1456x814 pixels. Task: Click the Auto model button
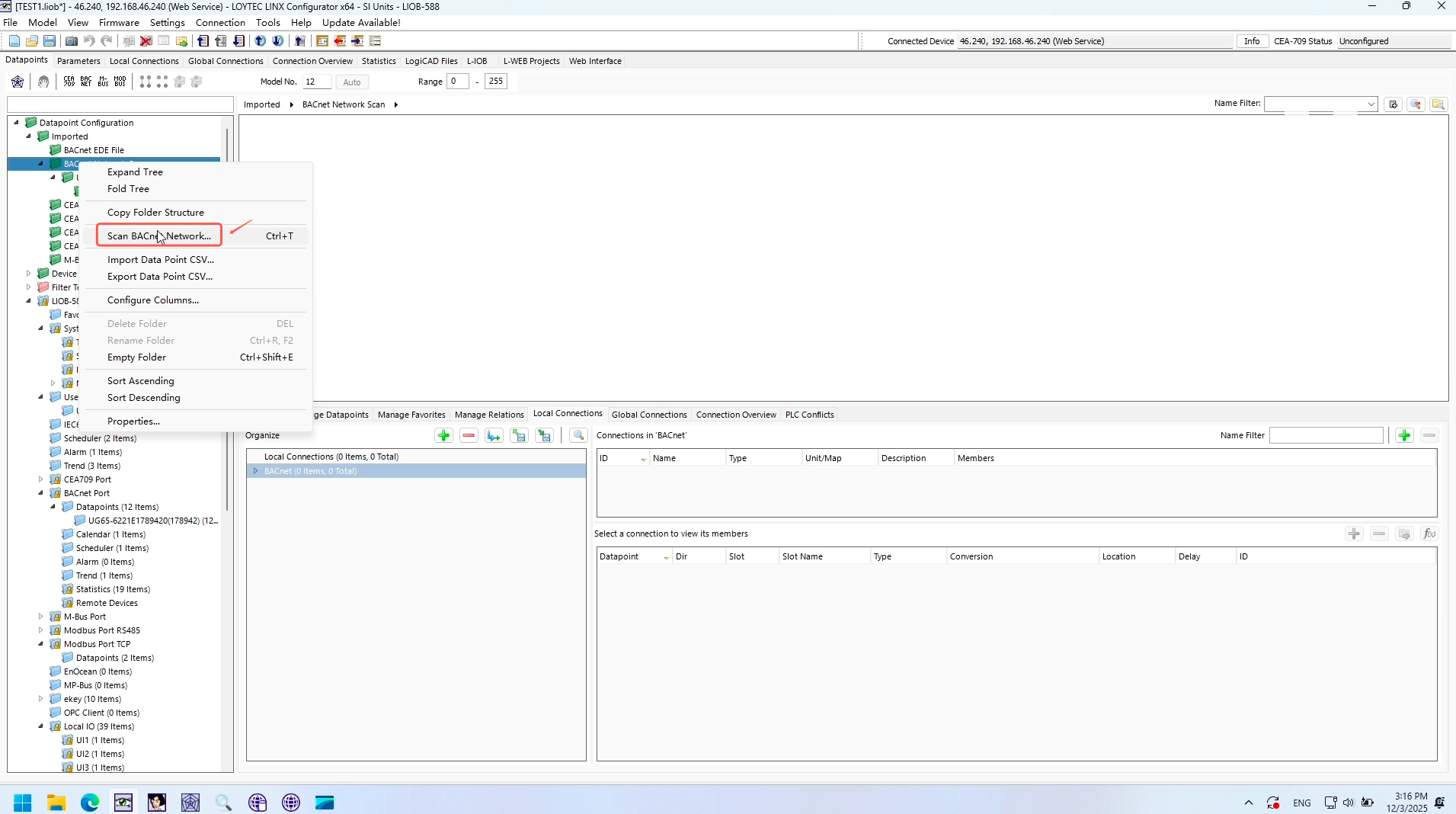click(x=352, y=82)
